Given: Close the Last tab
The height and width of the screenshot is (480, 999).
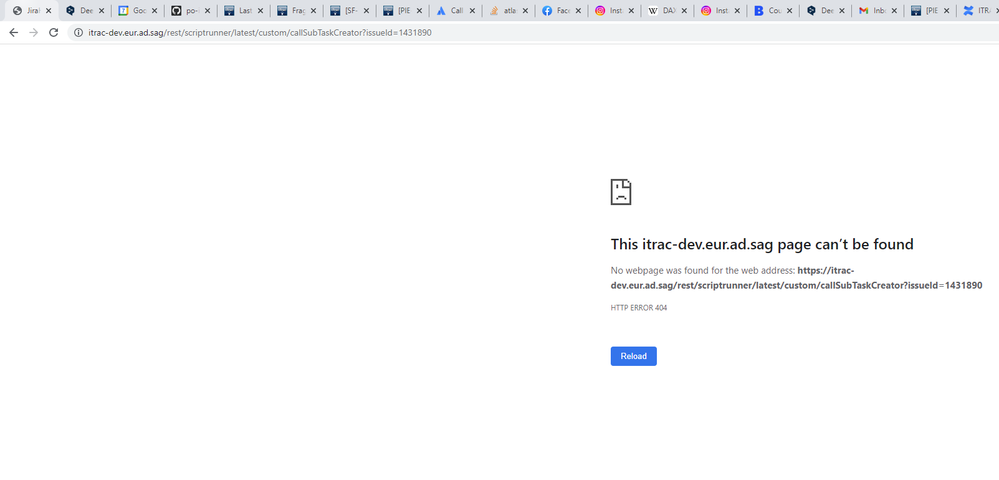Looking at the screenshot, I should (260, 11).
